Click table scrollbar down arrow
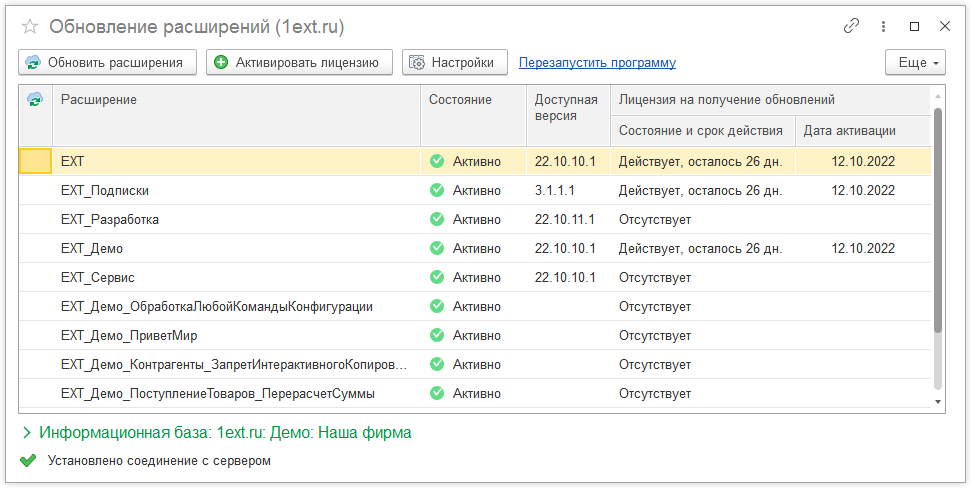The width and height of the screenshot is (972, 489). tap(938, 402)
